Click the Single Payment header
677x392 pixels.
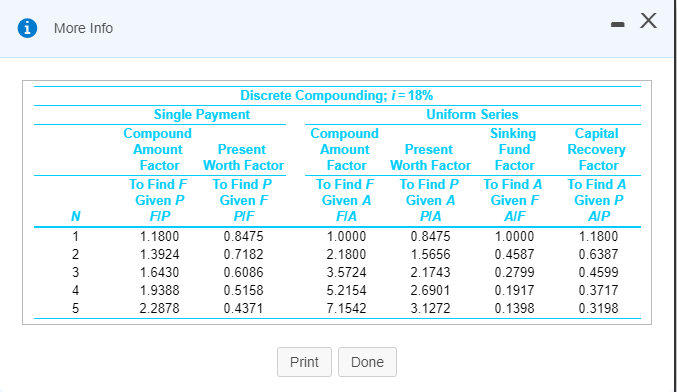pyautogui.click(x=202, y=114)
